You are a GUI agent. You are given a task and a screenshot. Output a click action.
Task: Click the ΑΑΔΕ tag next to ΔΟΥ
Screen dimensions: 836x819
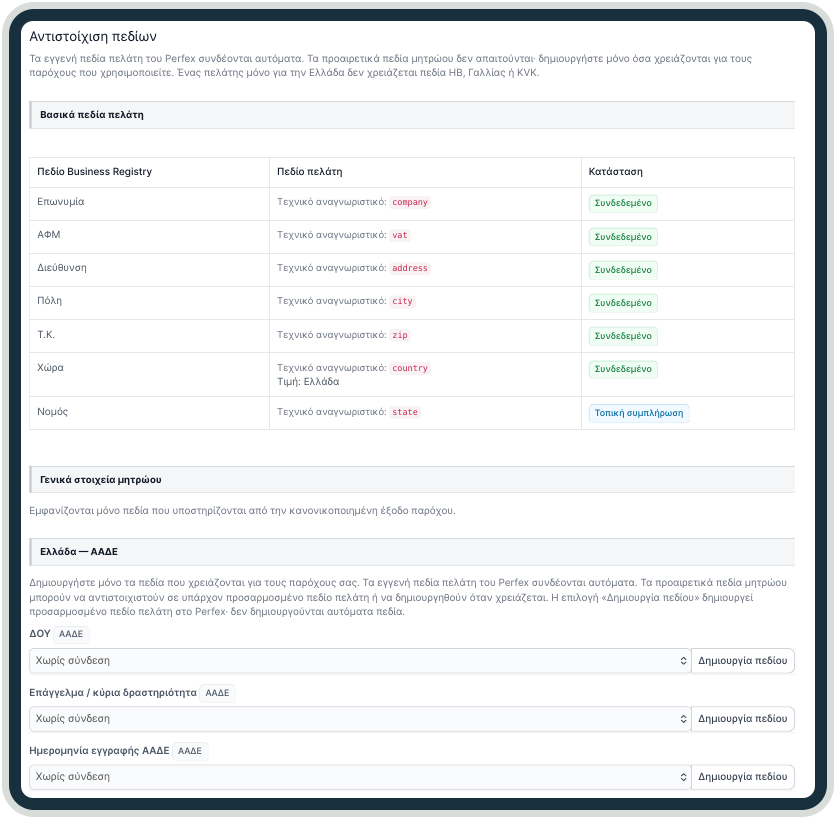(71, 634)
